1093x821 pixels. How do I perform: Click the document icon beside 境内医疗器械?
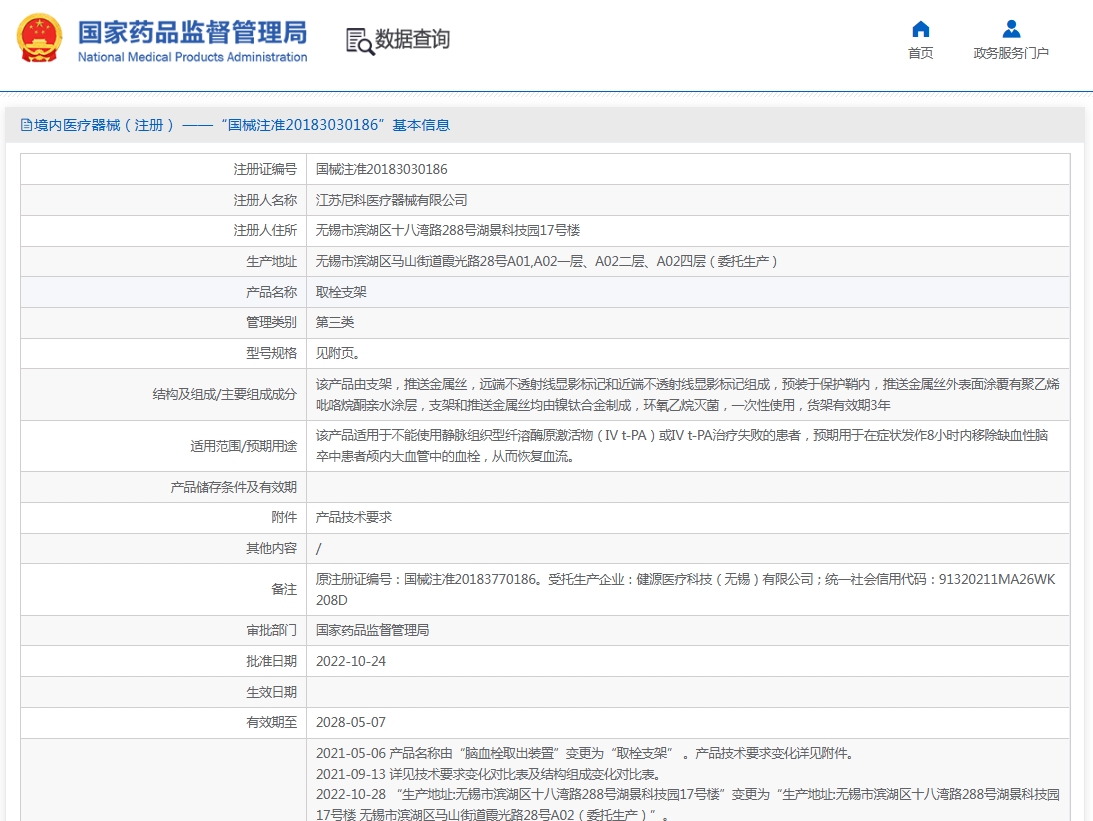(26, 125)
